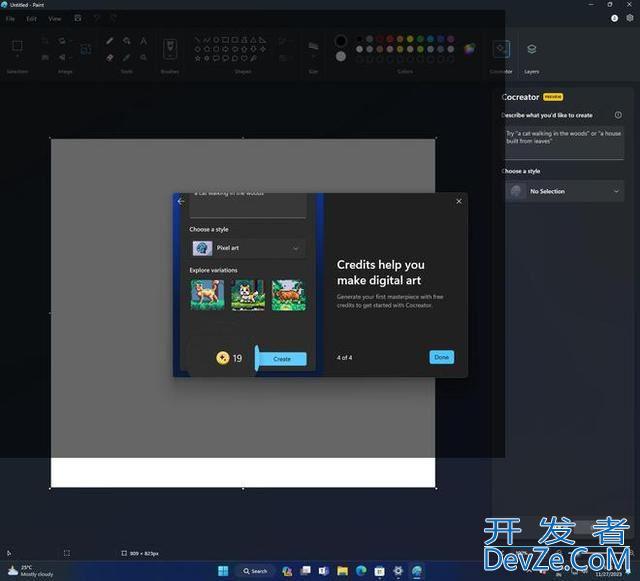This screenshot has width=640, height=581.
Task: Select the secondary gray Color 2 swatch
Action: coord(341,56)
